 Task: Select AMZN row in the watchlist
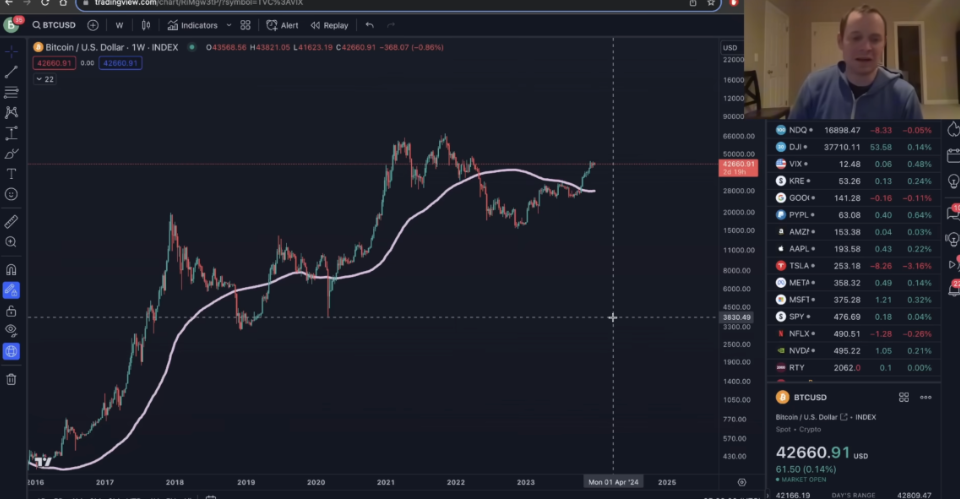[853, 232]
